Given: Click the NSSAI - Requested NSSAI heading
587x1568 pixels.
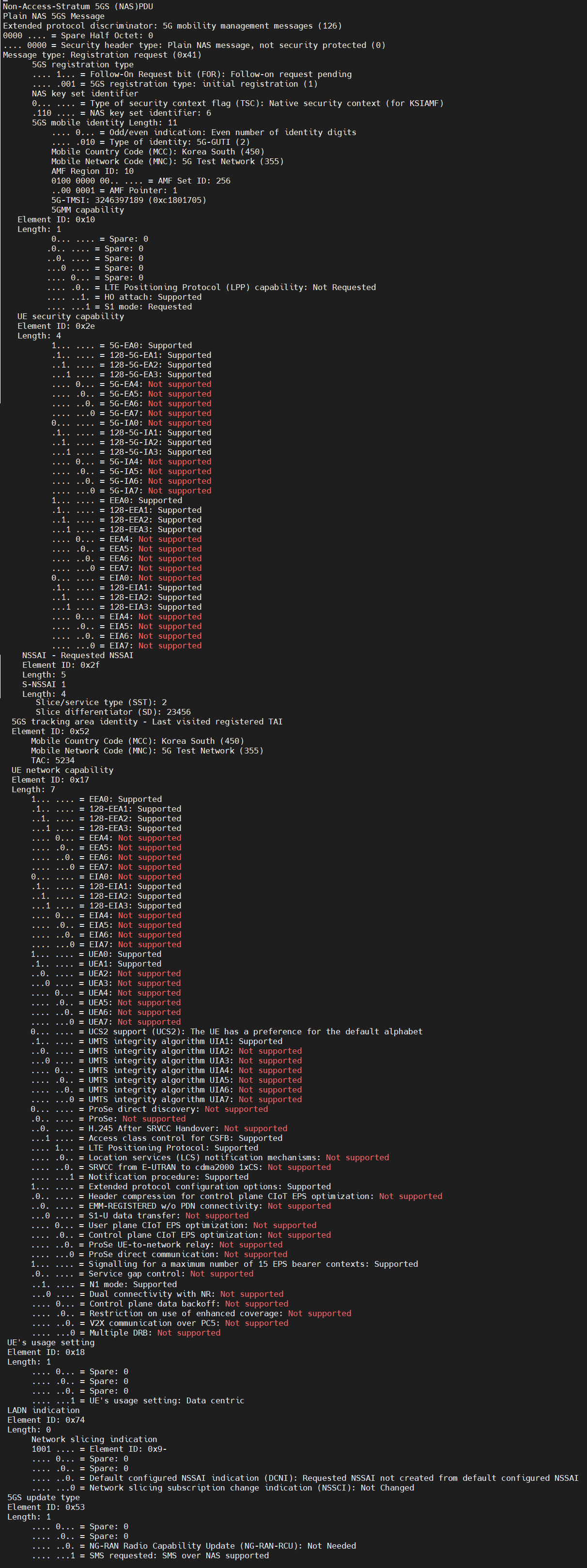Looking at the screenshot, I should coord(77,655).
